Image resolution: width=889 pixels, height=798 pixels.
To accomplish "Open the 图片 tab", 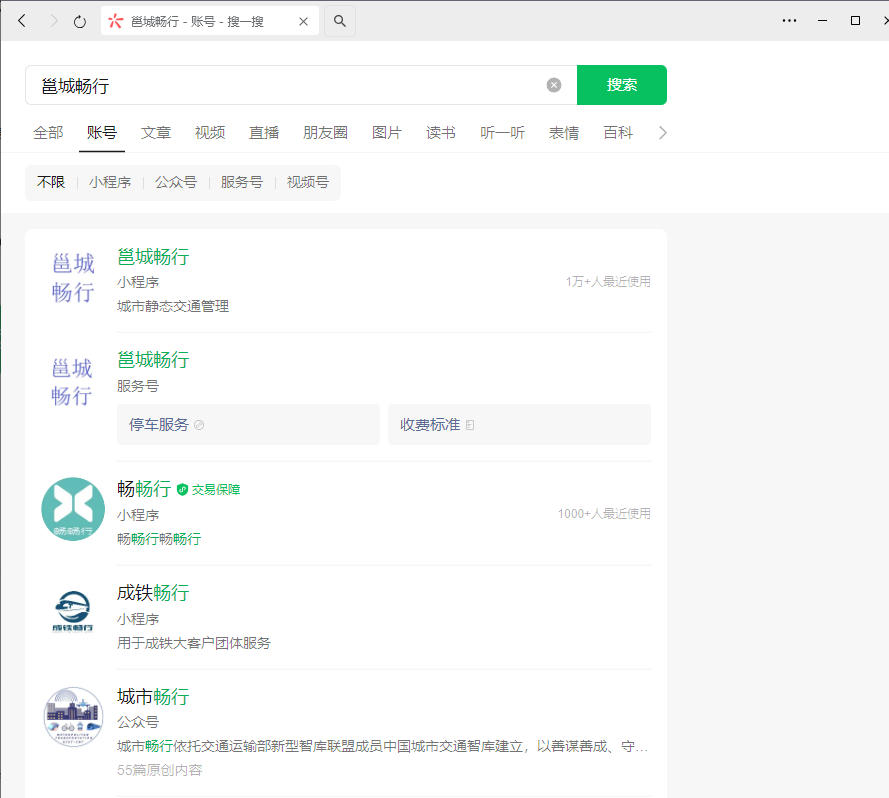I will click(x=387, y=133).
